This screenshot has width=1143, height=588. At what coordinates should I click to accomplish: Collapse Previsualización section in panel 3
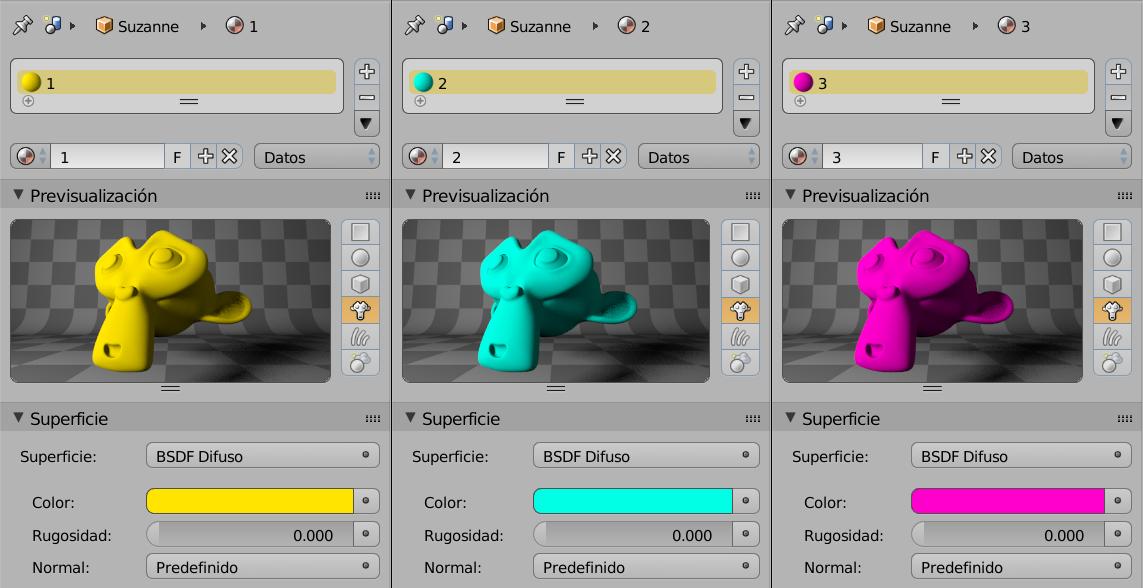pos(791,195)
